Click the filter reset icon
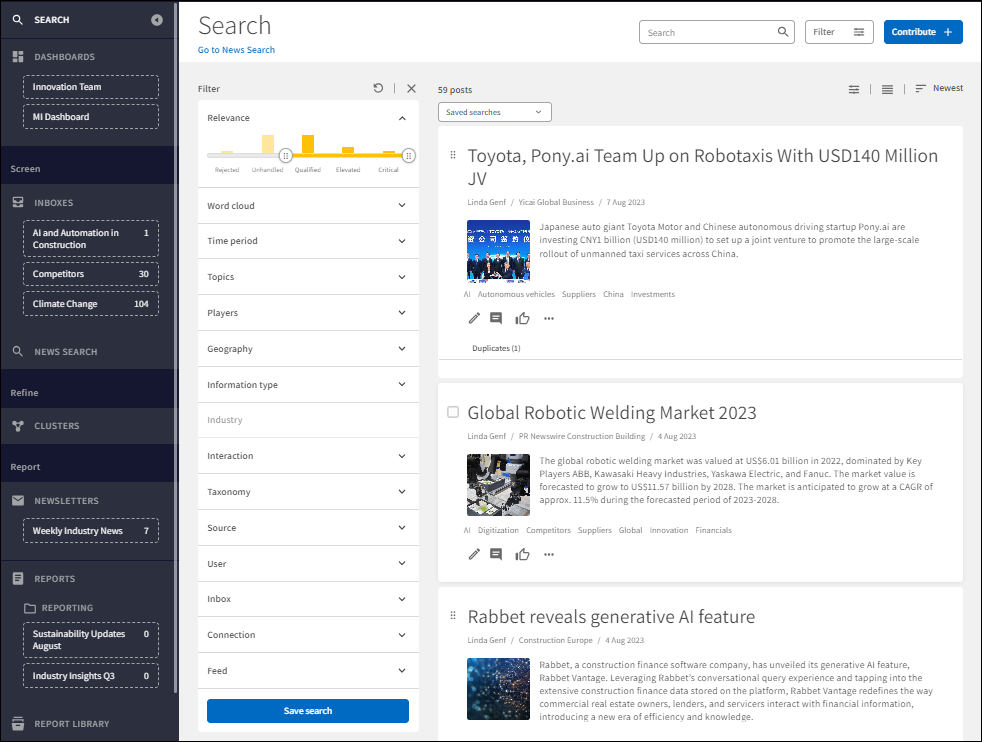 tap(378, 89)
